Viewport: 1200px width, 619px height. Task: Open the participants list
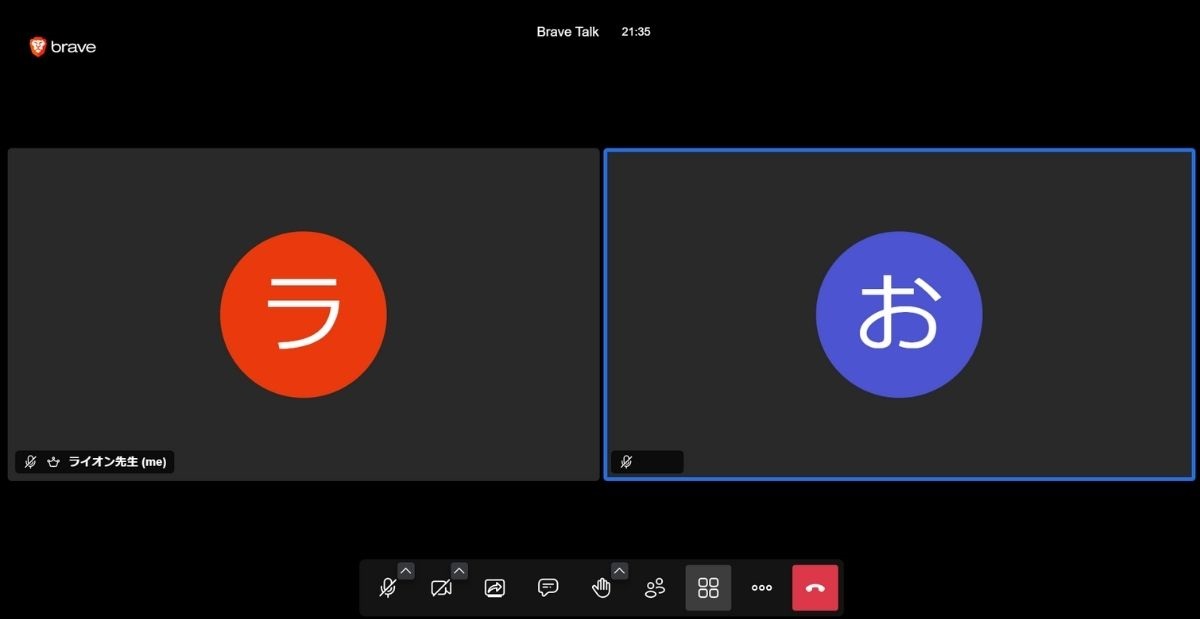click(x=655, y=588)
